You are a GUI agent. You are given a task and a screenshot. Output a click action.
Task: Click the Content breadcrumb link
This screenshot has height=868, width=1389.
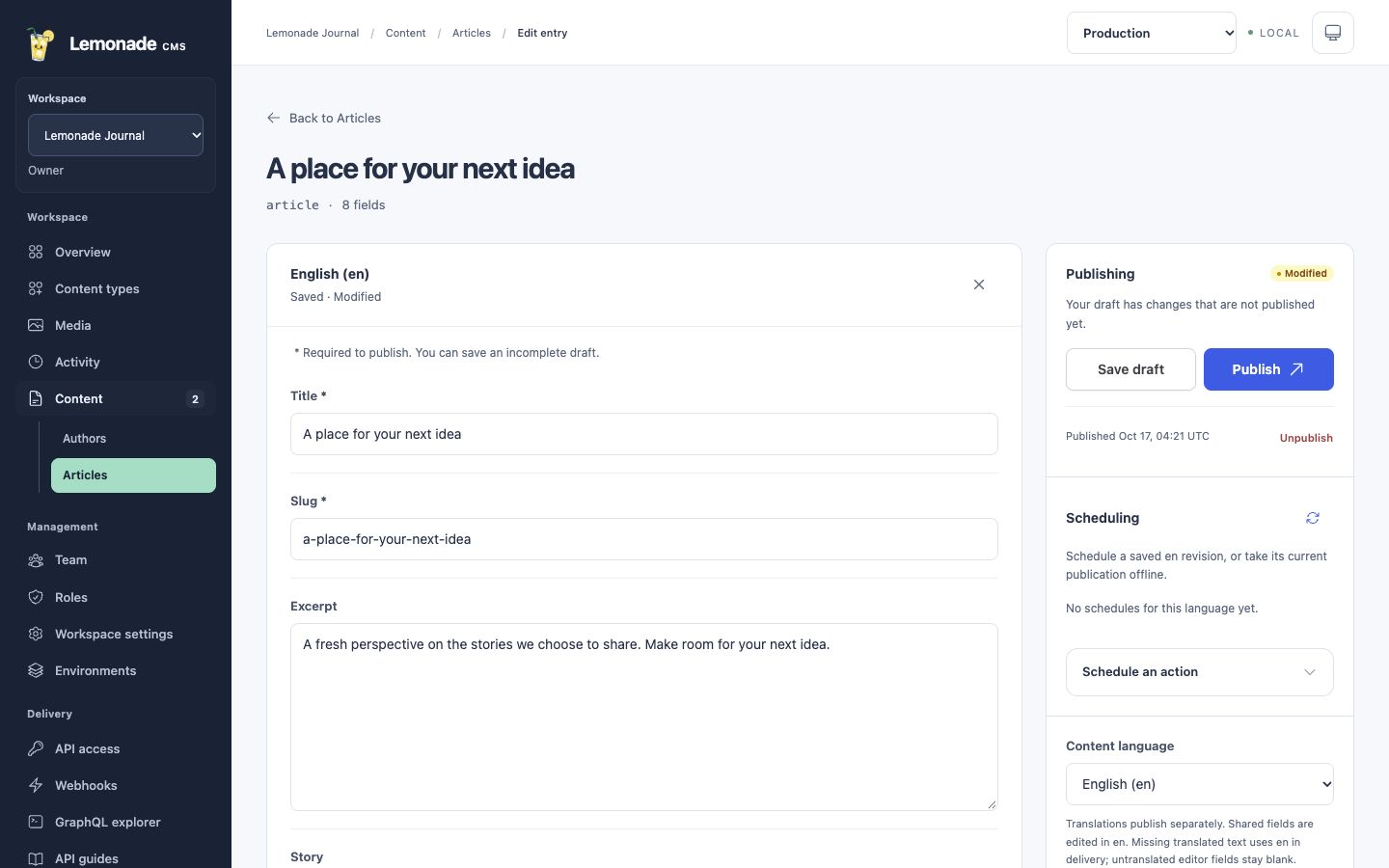point(405,33)
